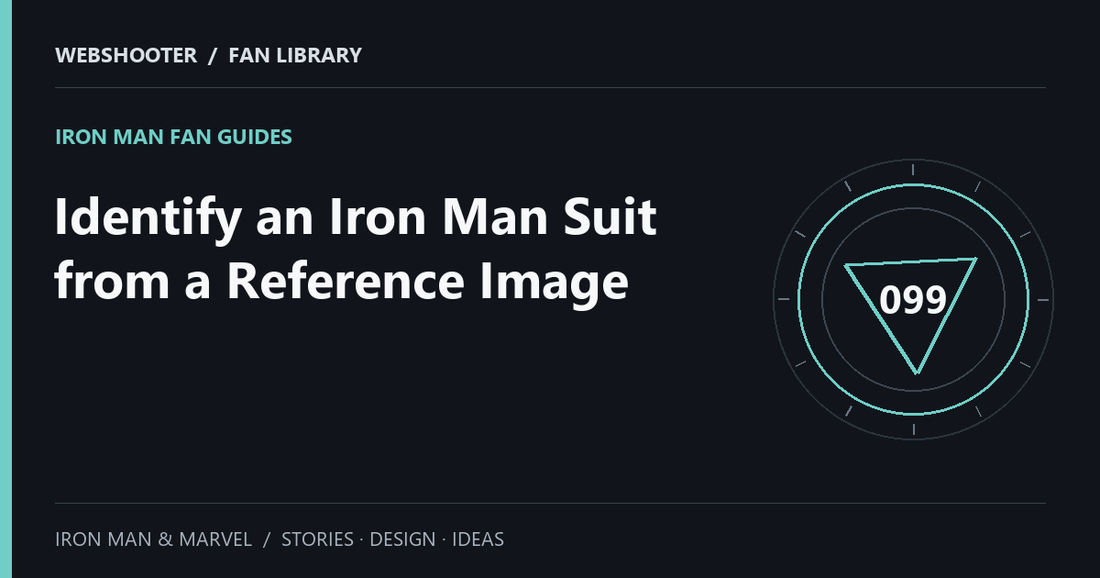The width and height of the screenshot is (1100, 578).
Task: Click the WEBSHOOTER breadcrumb text
Action: click(x=126, y=55)
